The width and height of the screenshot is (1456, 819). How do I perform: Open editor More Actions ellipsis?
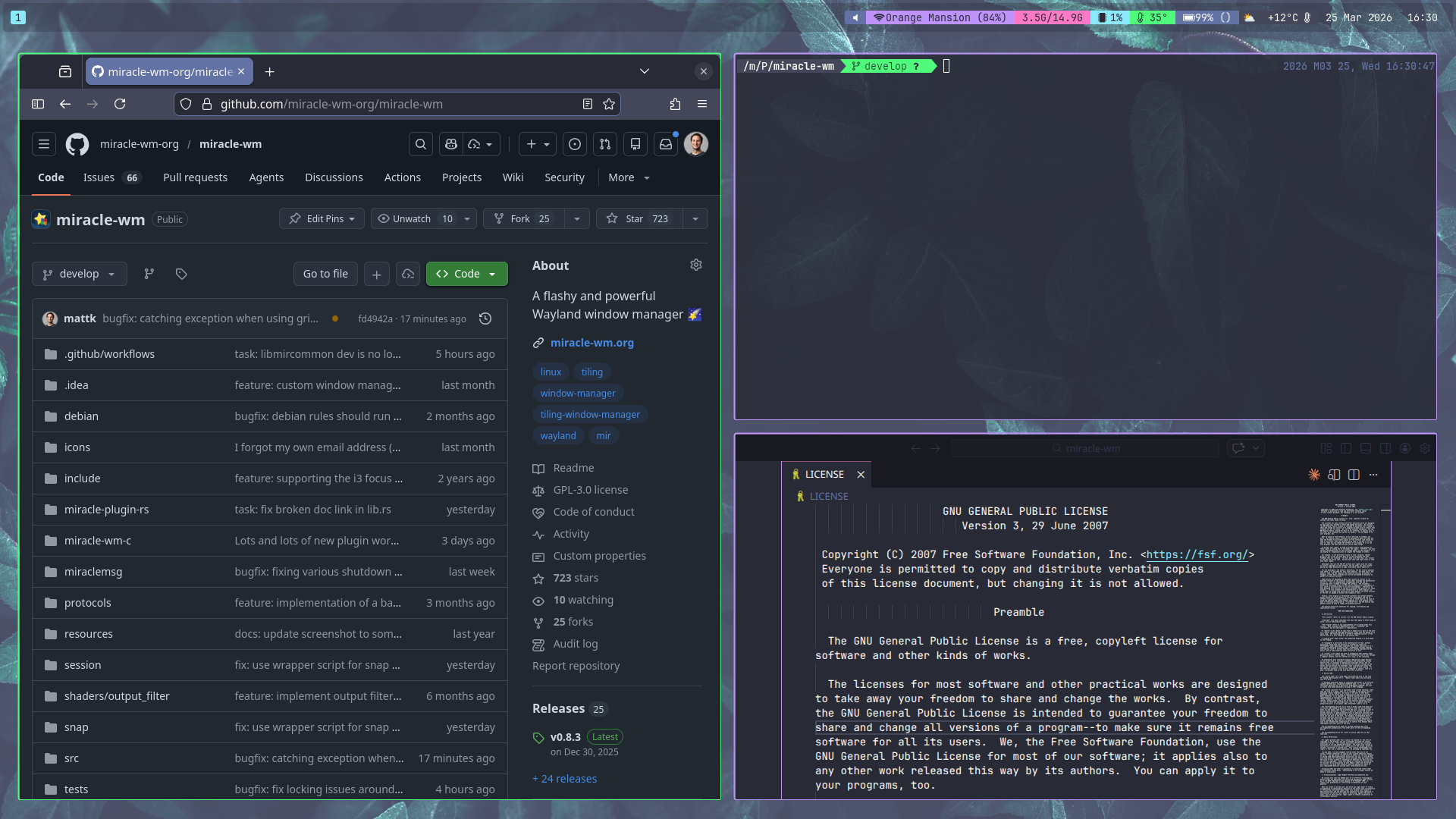tap(1373, 475)
